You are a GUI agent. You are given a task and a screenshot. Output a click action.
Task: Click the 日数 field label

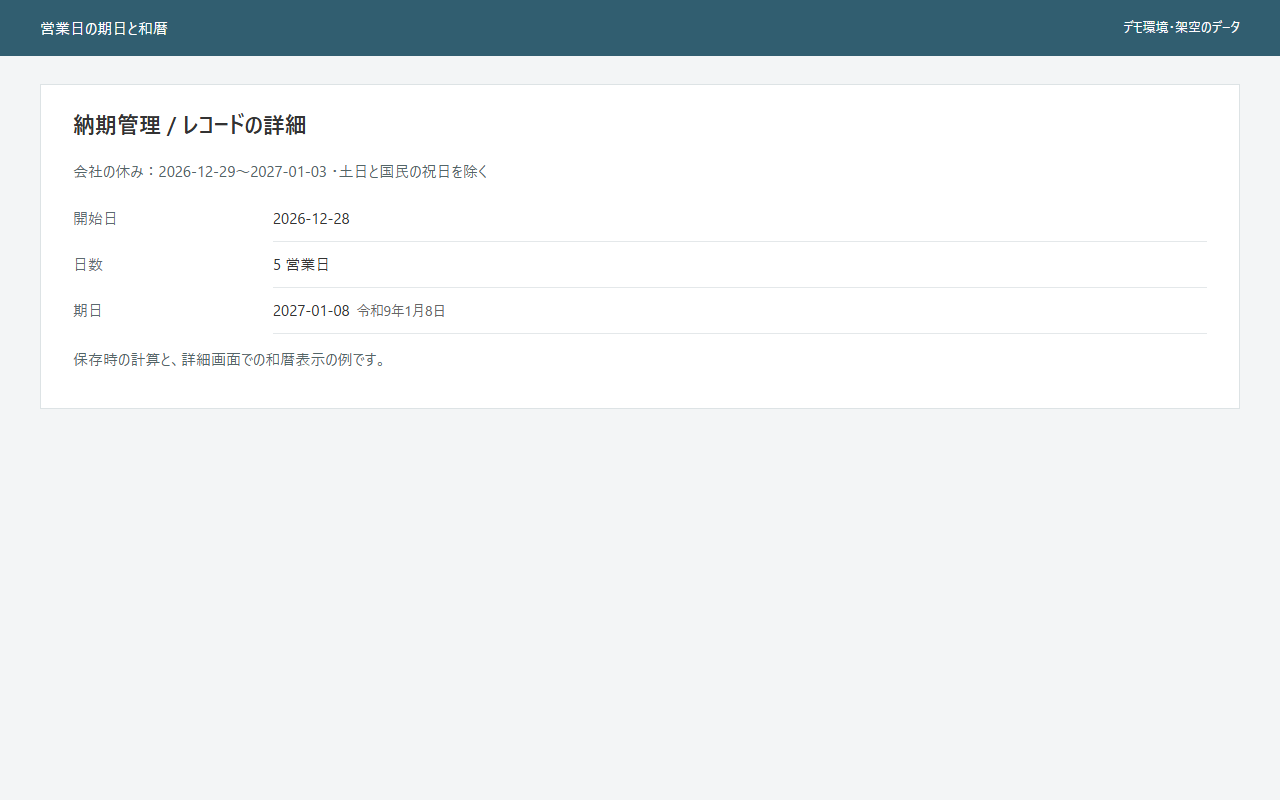point(88,264)
